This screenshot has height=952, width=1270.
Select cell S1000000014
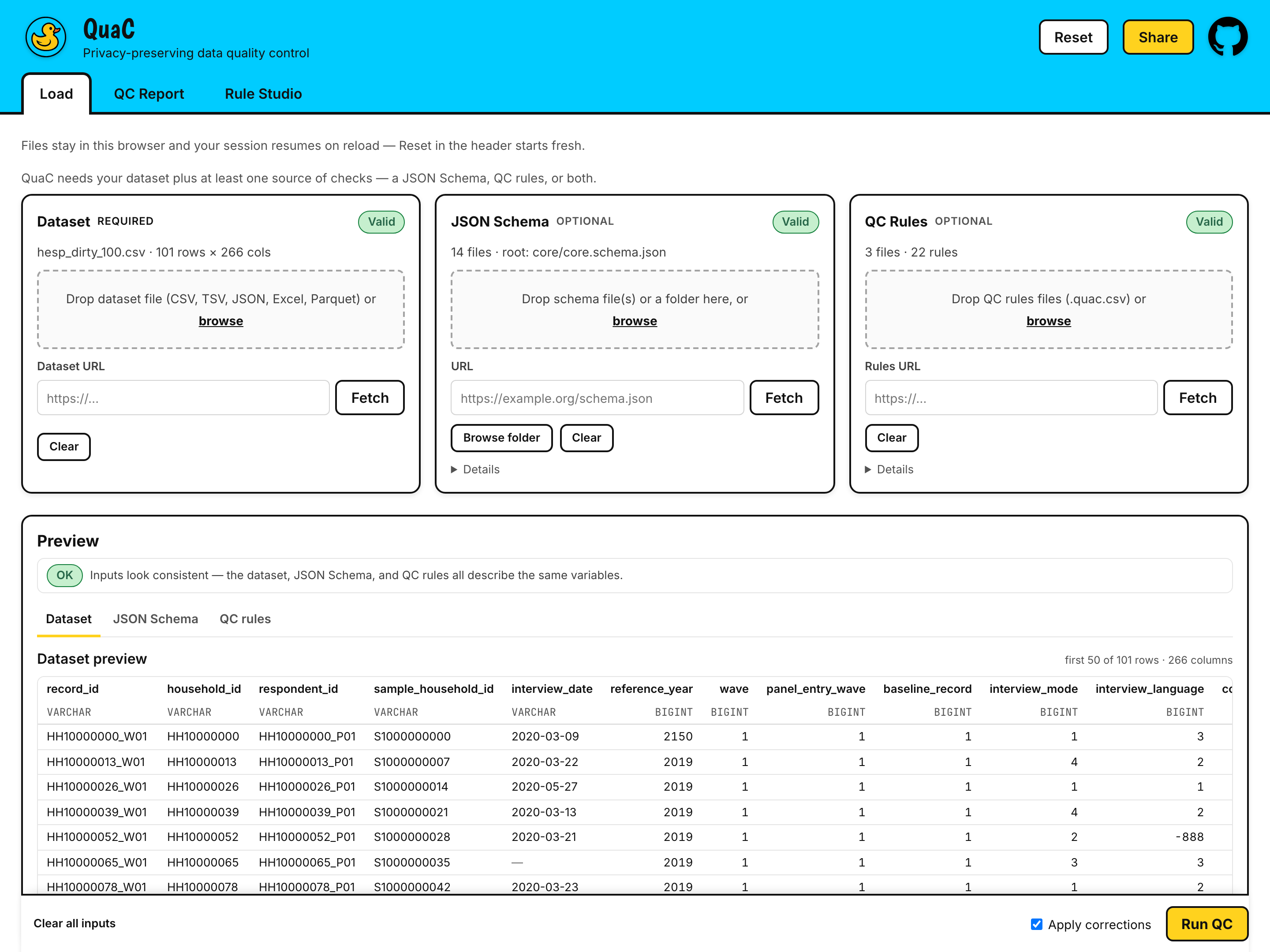pos(411,787)
